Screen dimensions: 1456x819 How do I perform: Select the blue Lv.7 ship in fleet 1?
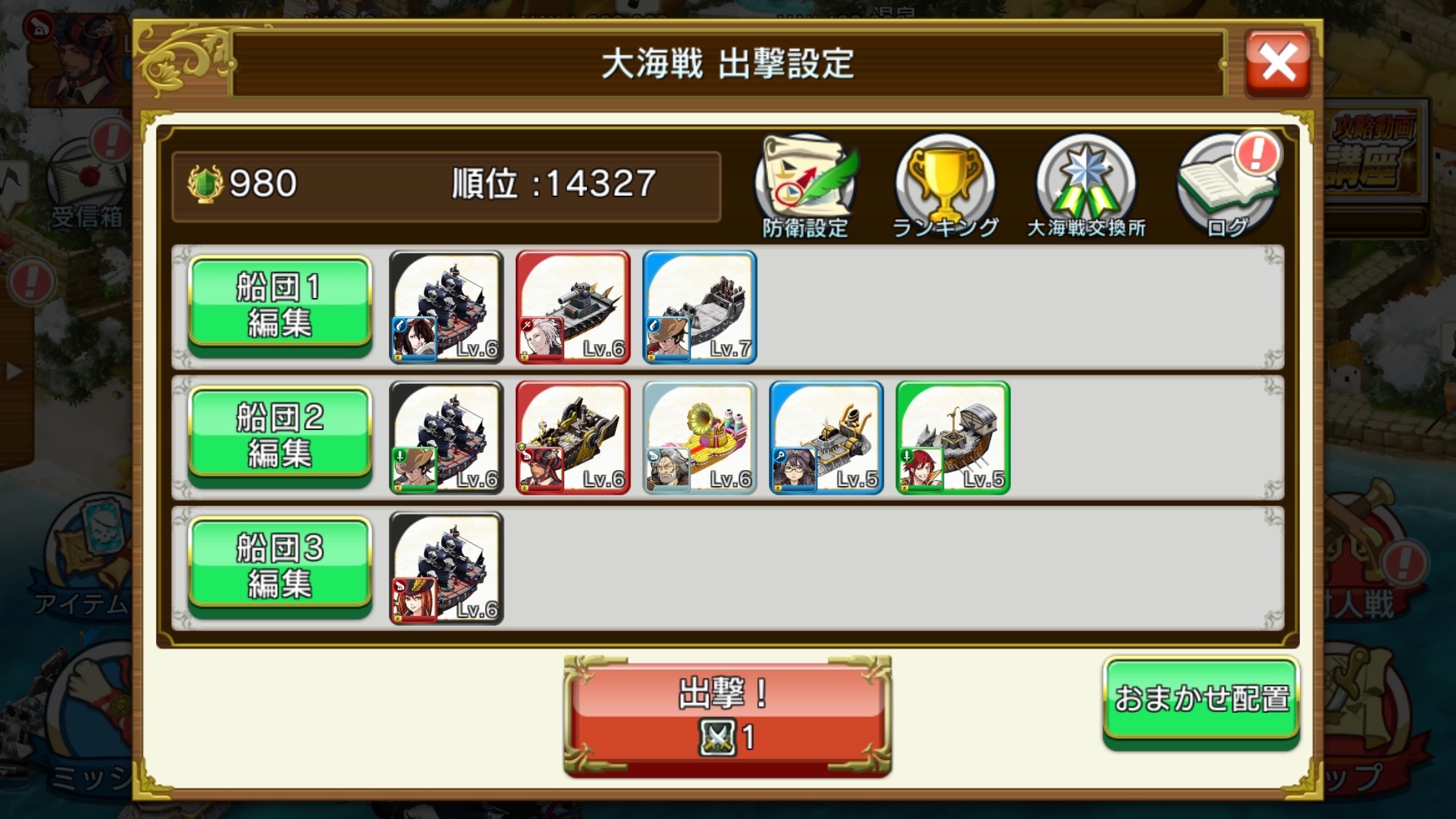700,307
